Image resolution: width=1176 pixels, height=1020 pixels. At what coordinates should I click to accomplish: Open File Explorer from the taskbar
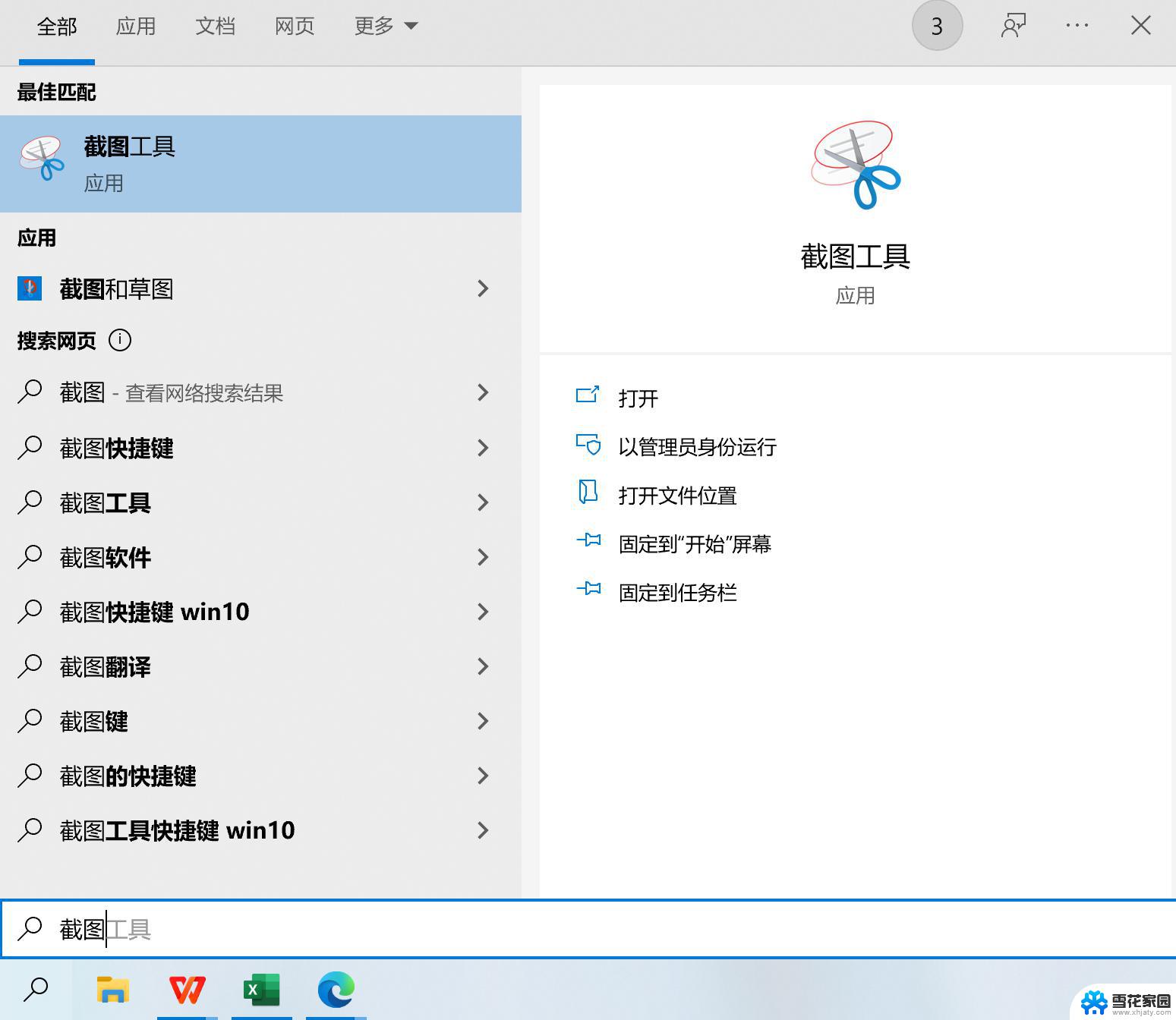coord(113,990)
